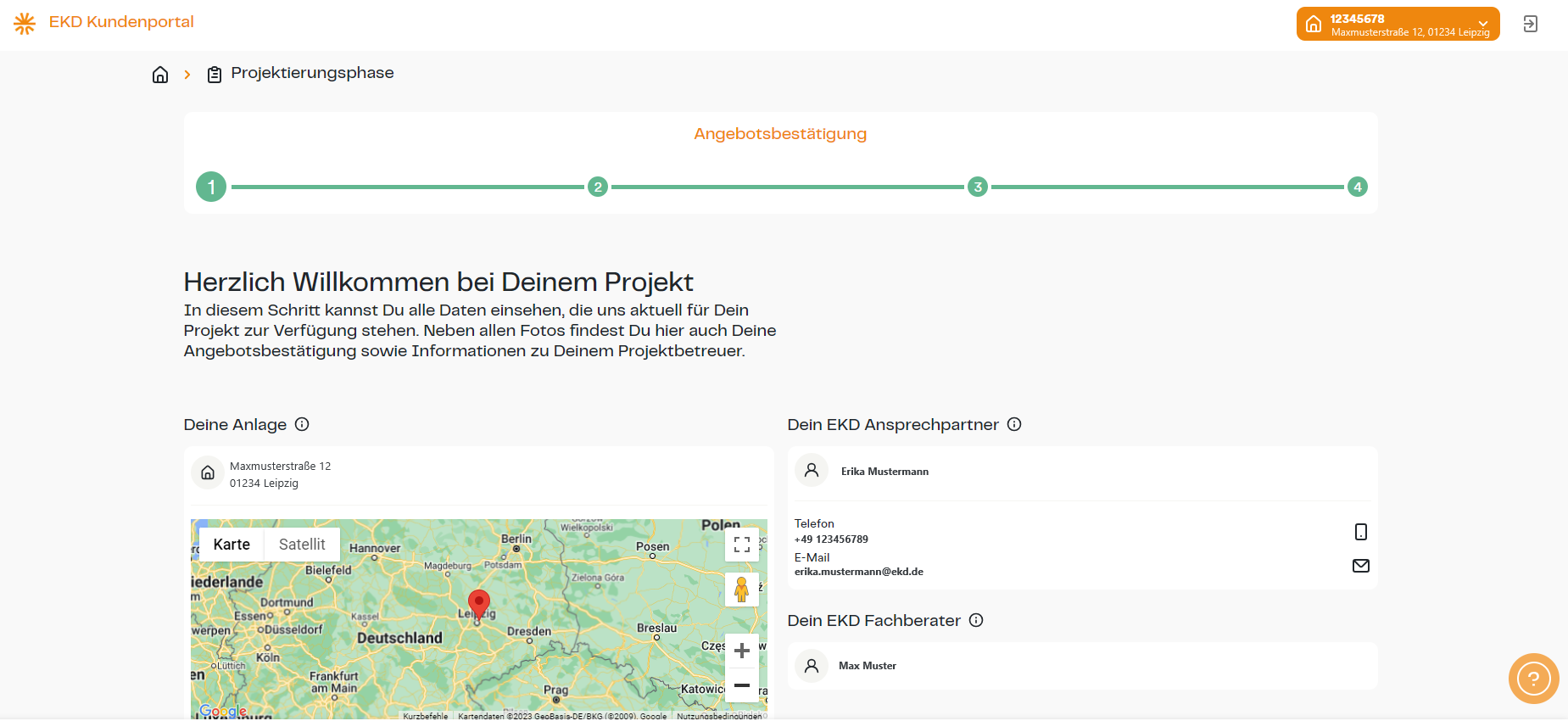This screenshot has width=1568, height=721.
Task: Jump to progress step 2
Action: pos(598,187)
